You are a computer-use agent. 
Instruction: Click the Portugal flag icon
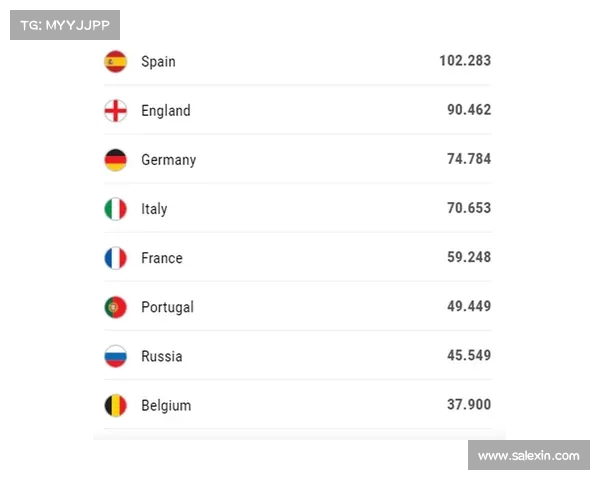coord(116,307)
